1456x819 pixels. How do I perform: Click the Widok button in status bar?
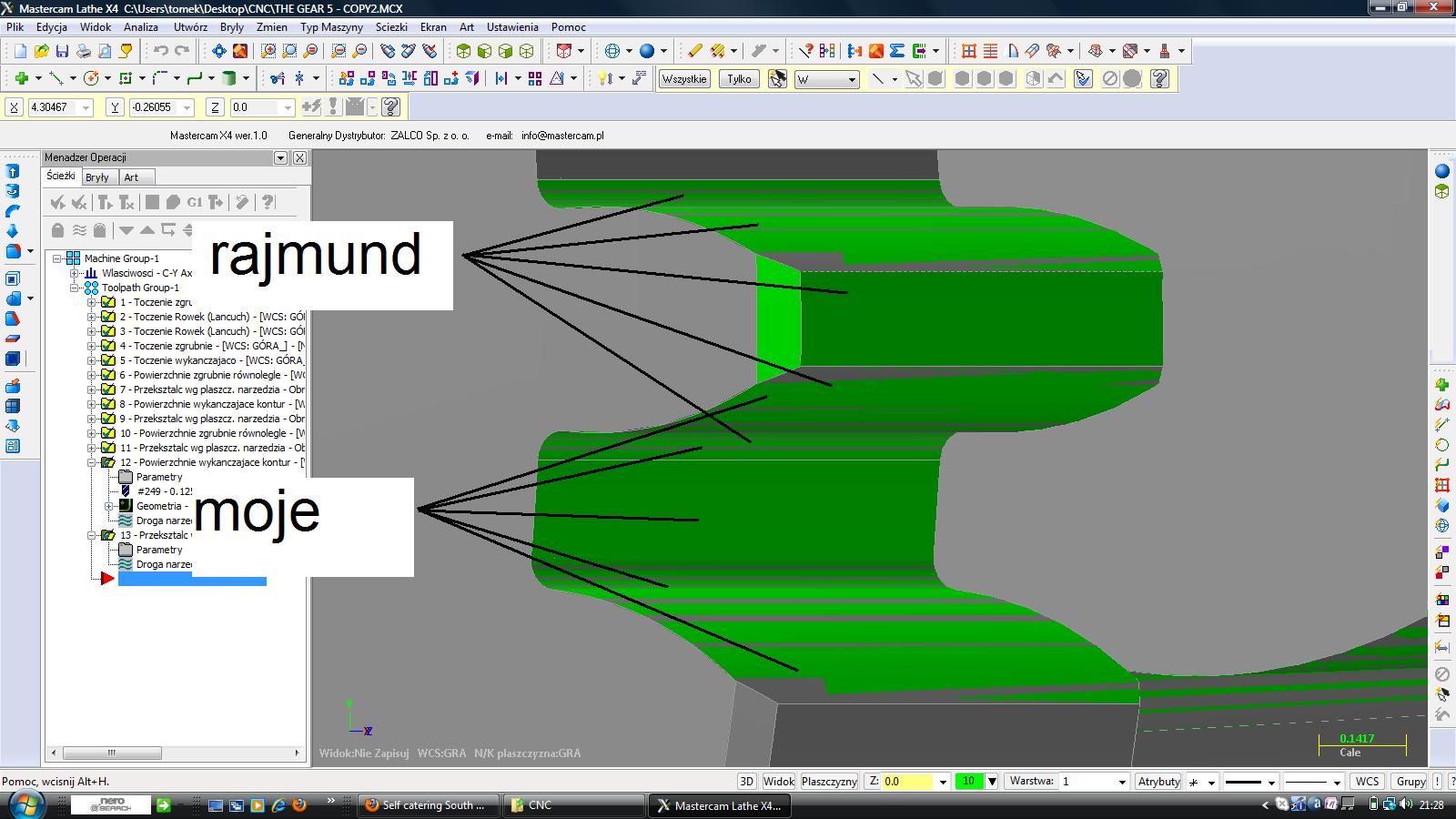(778, 781)
